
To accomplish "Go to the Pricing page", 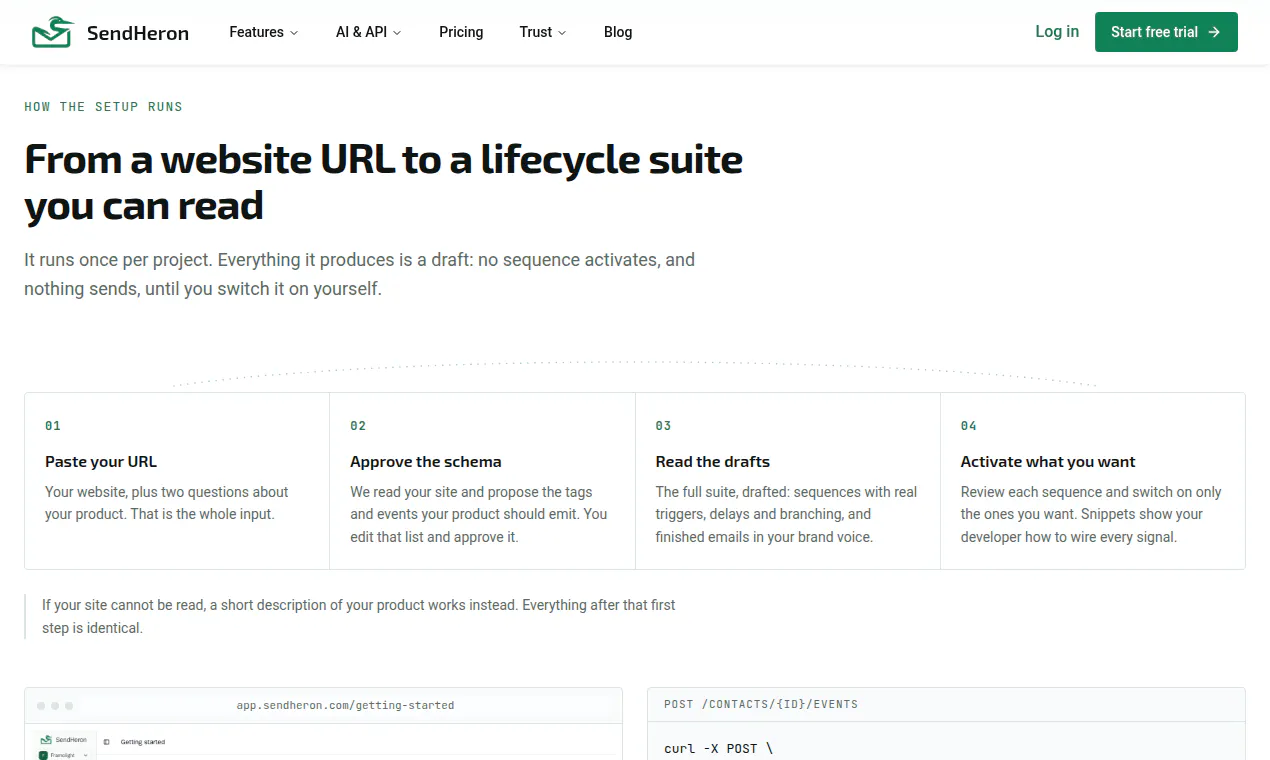I will [461, 32].
